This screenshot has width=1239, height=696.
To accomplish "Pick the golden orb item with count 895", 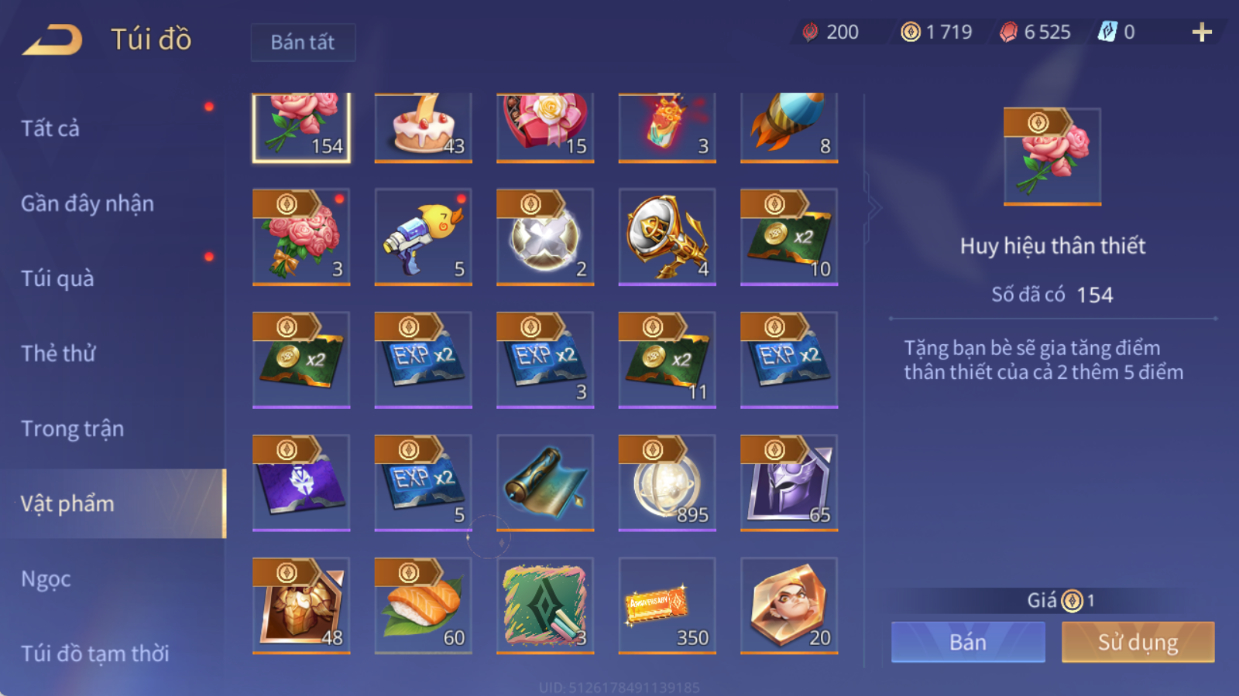I will point(667,483).
